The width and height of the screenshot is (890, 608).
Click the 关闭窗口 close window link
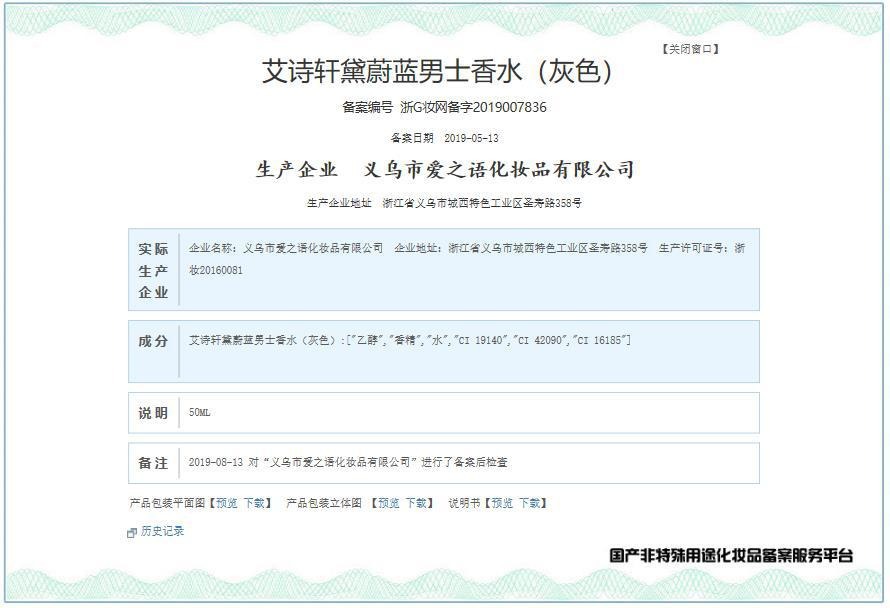(690, 49)
